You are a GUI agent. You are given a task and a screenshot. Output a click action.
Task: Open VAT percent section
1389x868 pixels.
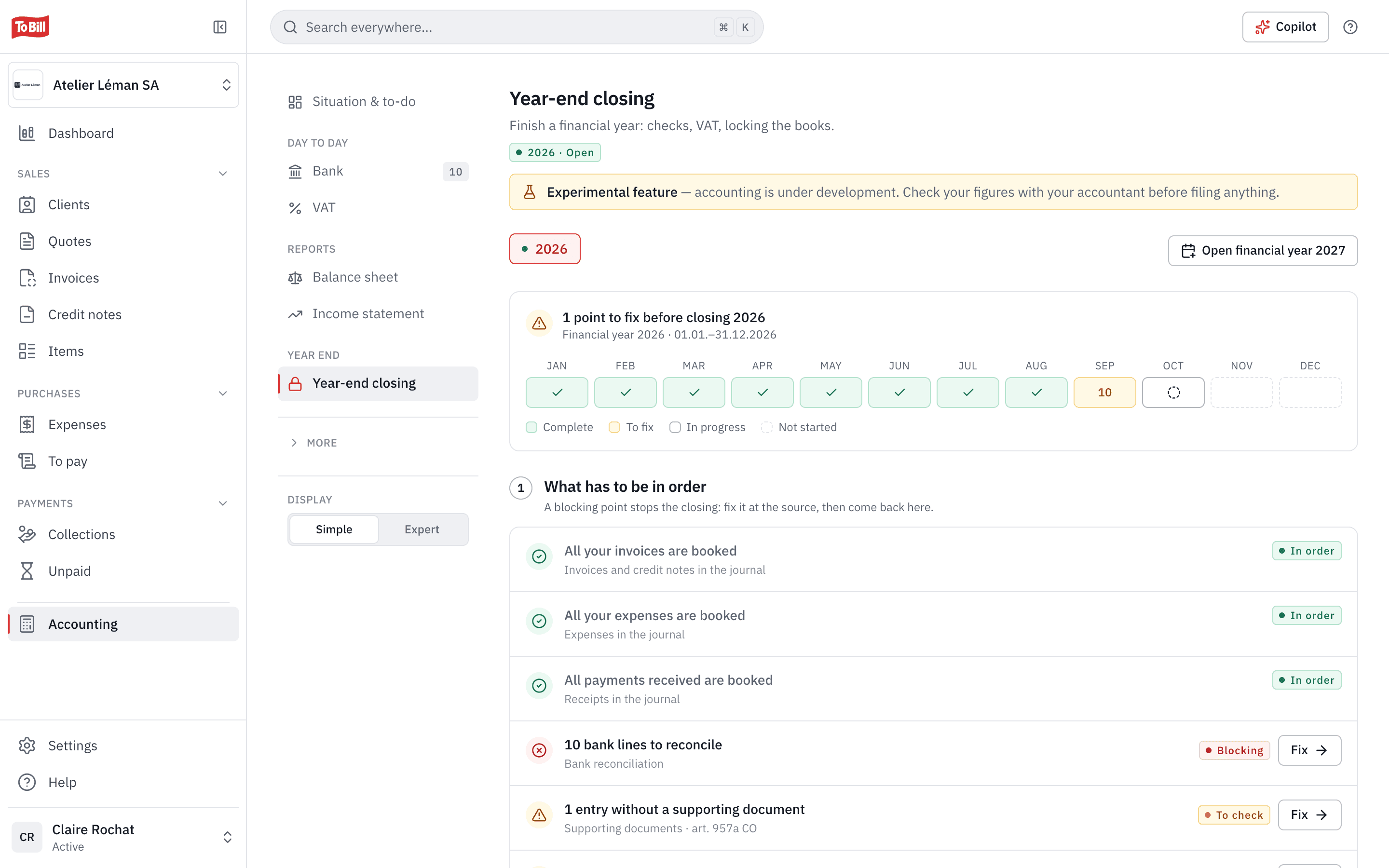click(378, 207)
